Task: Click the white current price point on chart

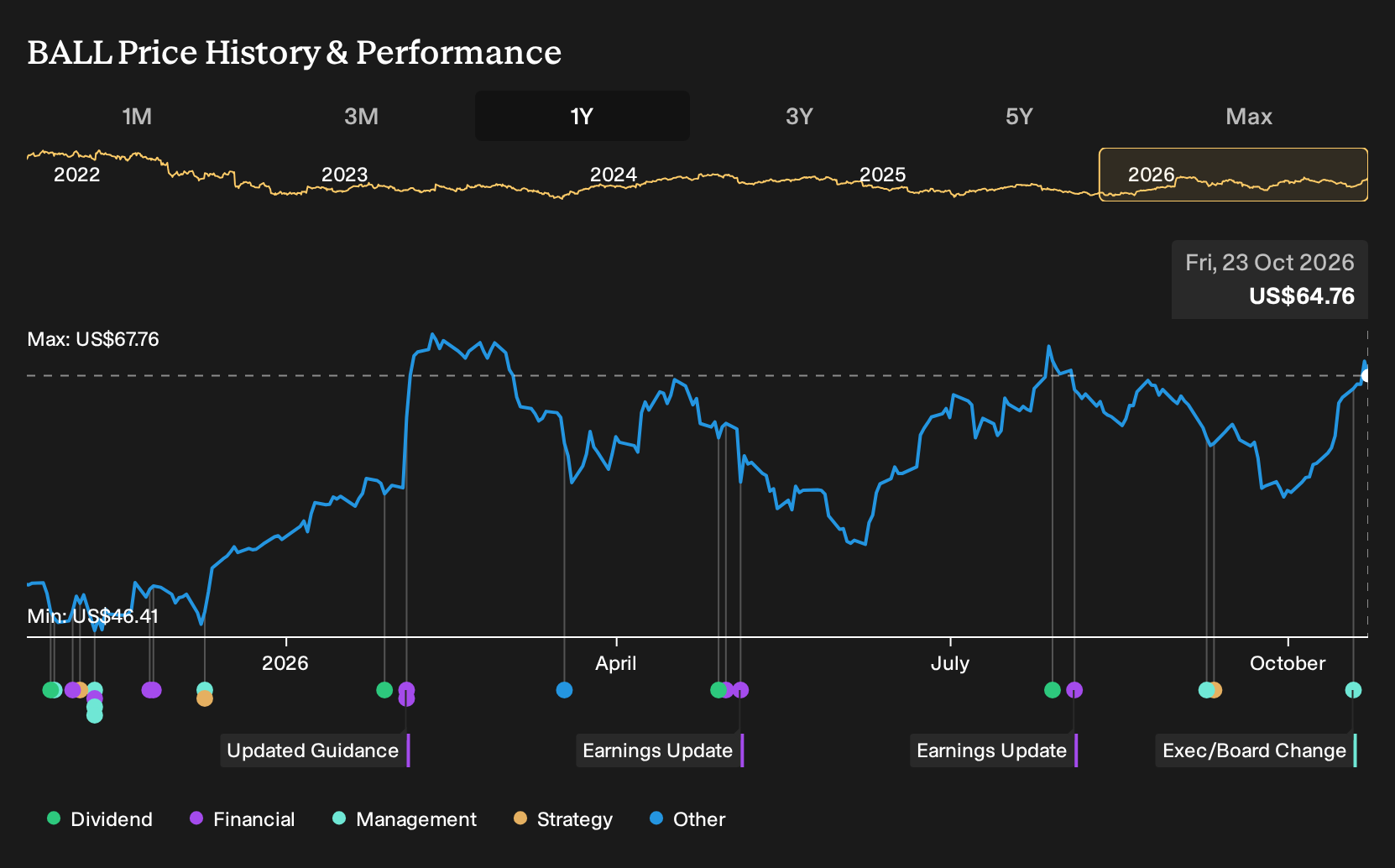Action: pos(1366,375)
